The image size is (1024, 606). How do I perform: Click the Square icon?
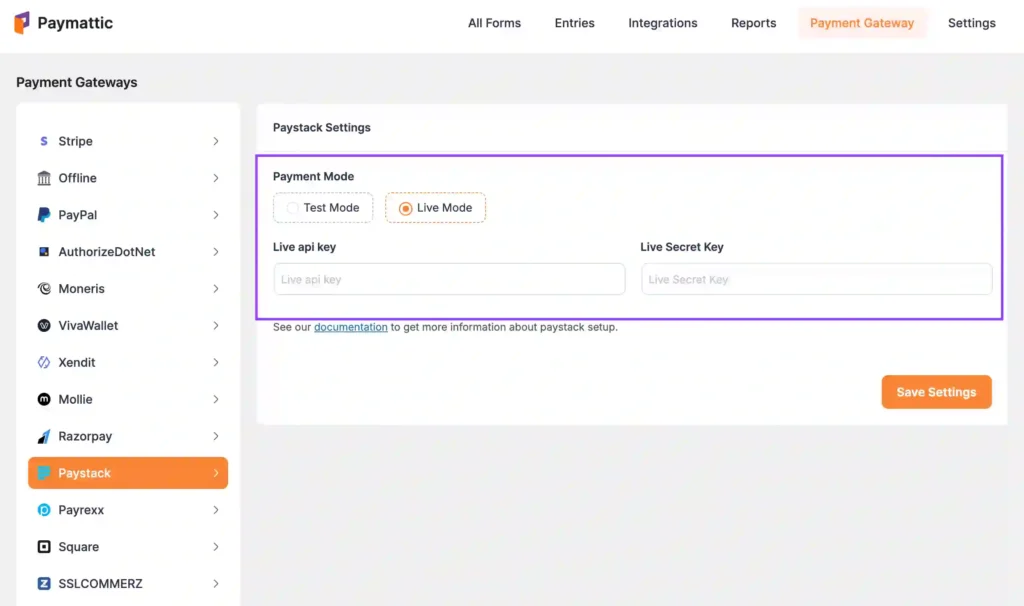click(44, 547)
